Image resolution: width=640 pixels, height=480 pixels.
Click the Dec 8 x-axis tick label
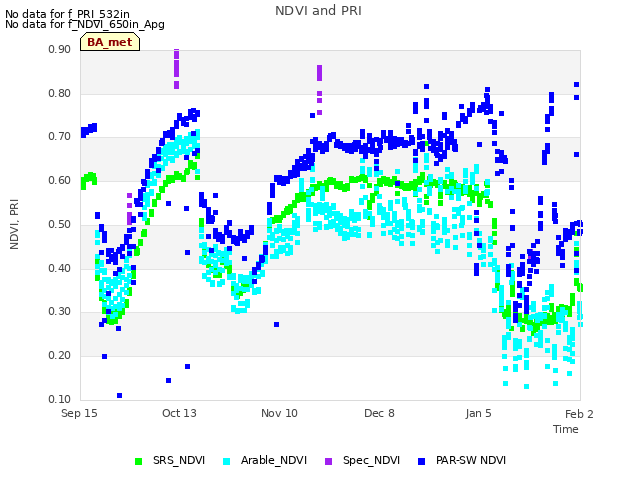[x=379, y=413]
